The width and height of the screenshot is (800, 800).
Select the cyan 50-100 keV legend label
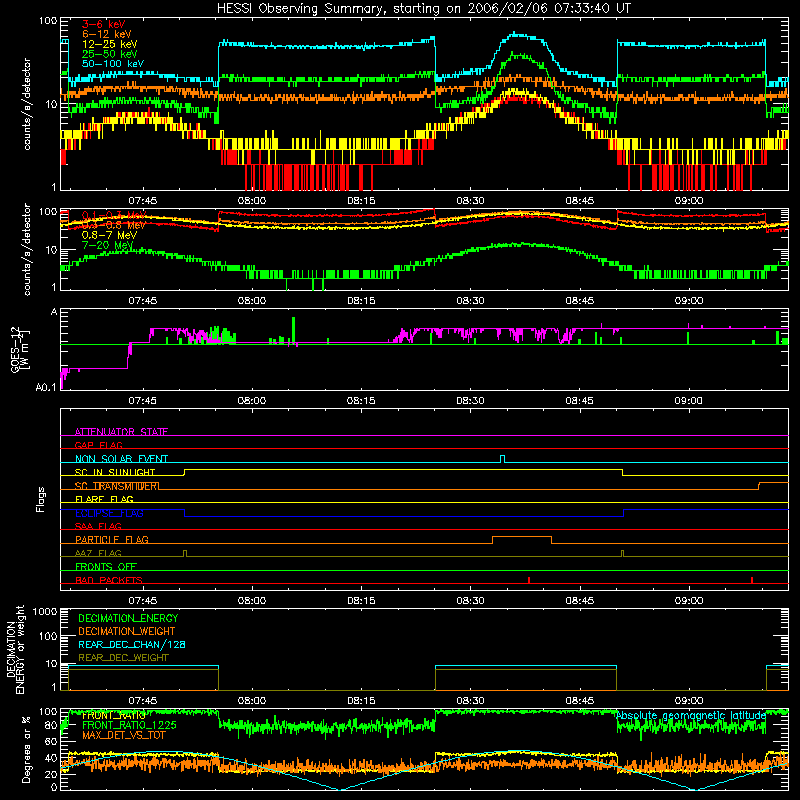[x=113, y=64]
